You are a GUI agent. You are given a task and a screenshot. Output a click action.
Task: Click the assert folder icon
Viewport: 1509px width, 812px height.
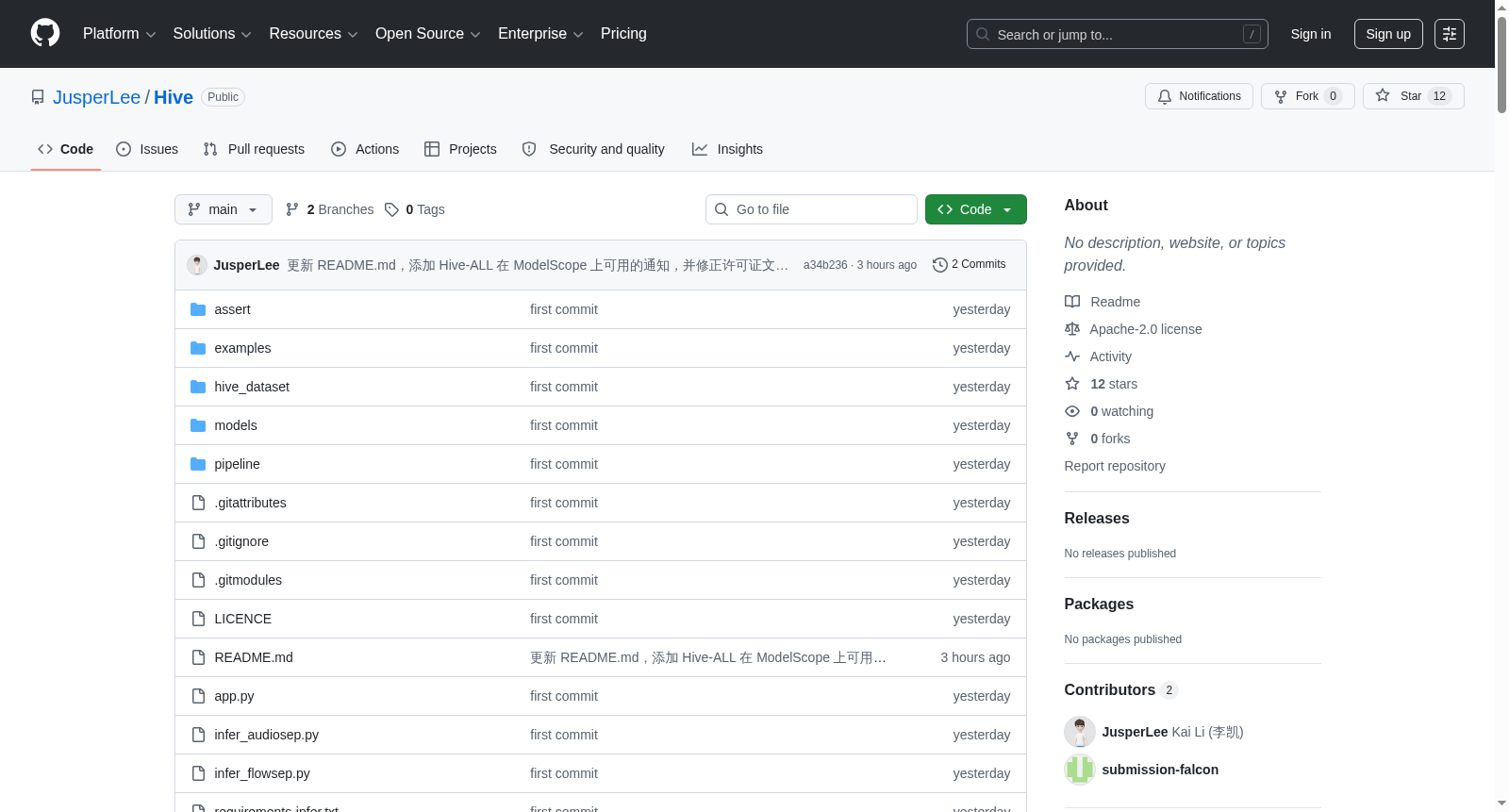[x=198, y=309]
